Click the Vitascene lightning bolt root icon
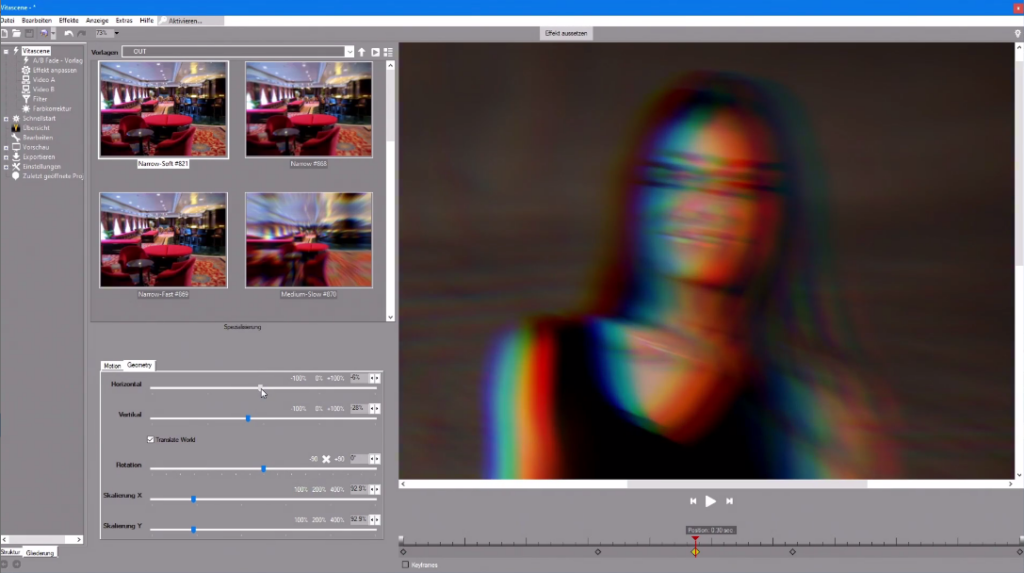The width and height of the screenshot is (1024, 573). (x=16, y=51)
